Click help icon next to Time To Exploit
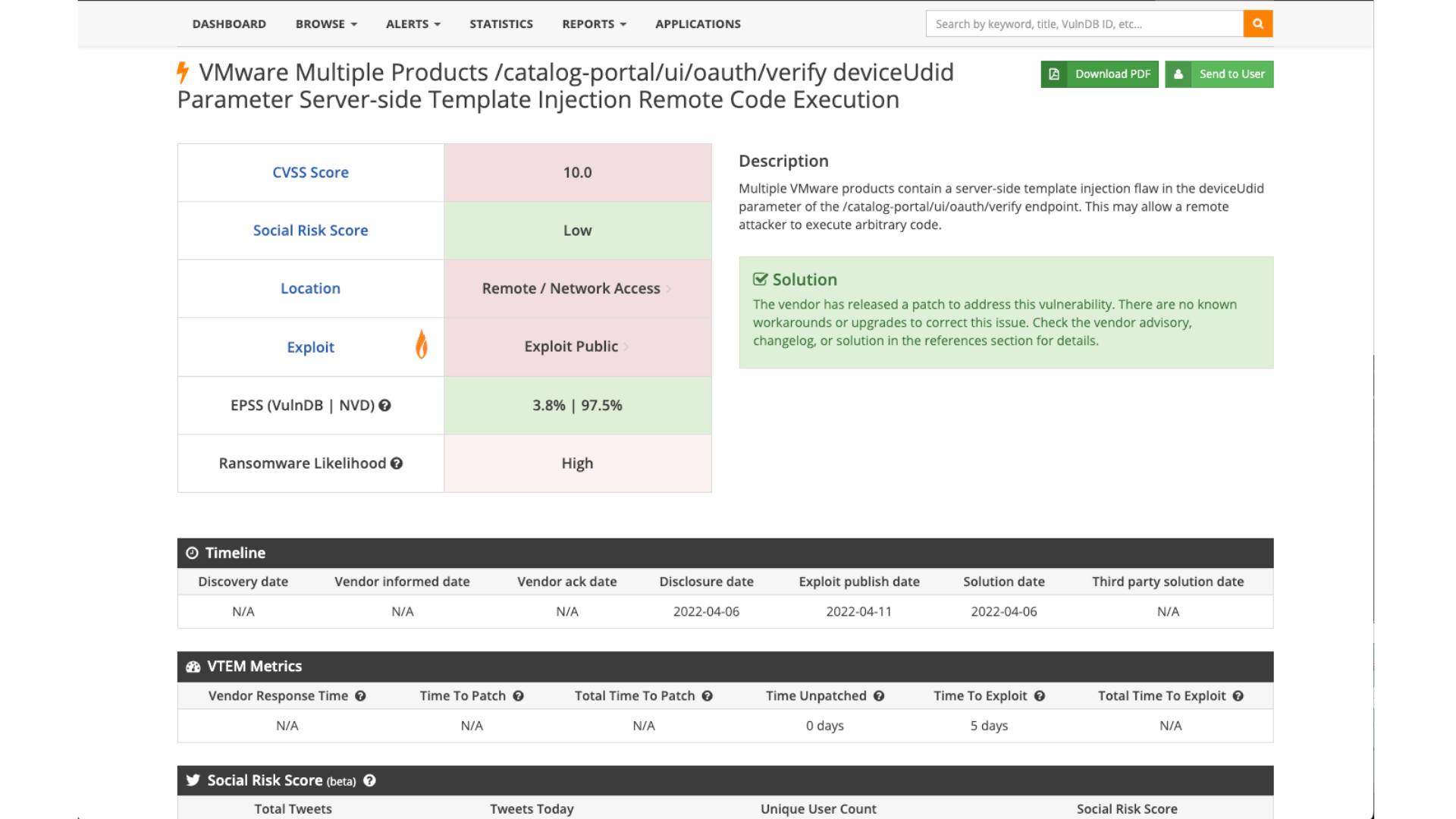The height and width of the screenshot is (819, 1456). click(x=1040, y=696)
